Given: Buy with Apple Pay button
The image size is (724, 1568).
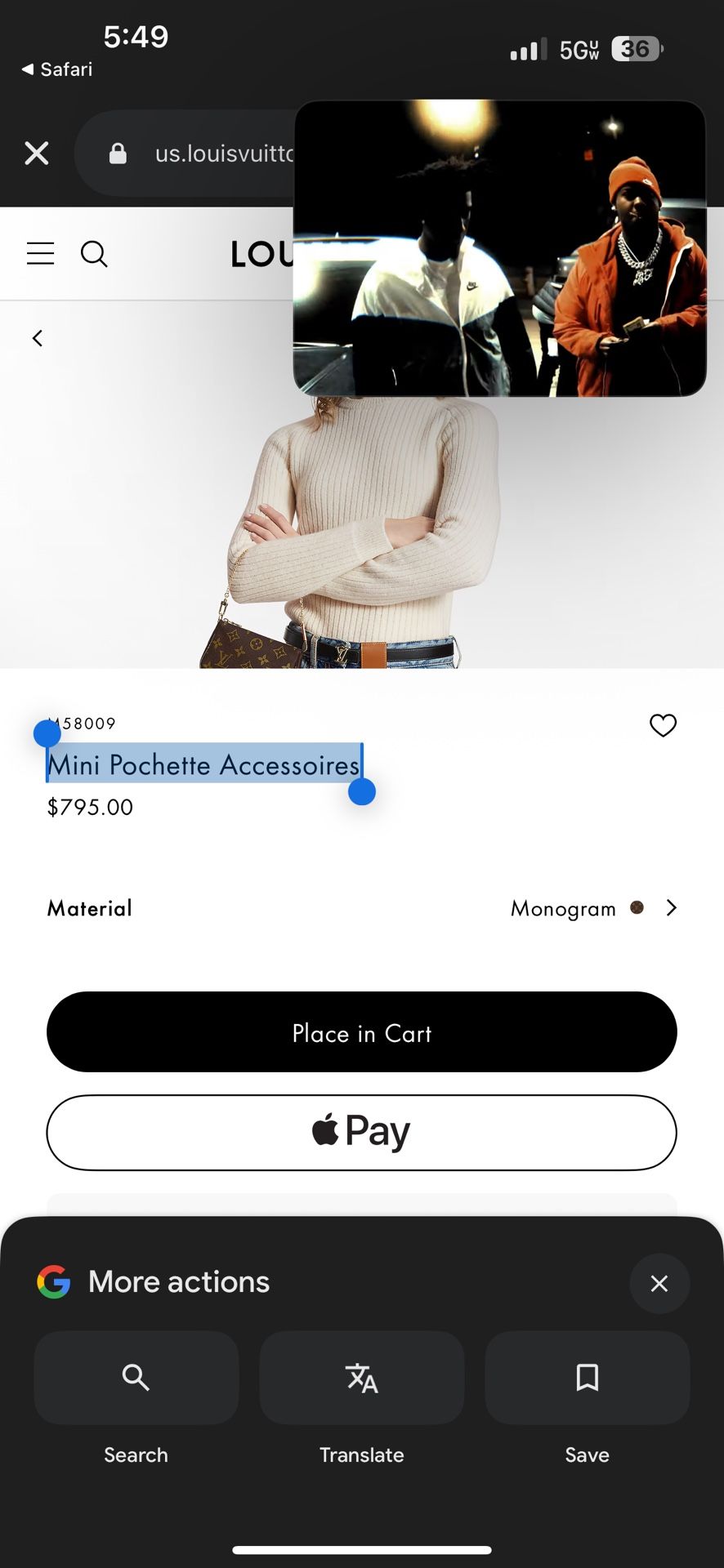Looking at the screenshot, I should [x=362, y=1133].
